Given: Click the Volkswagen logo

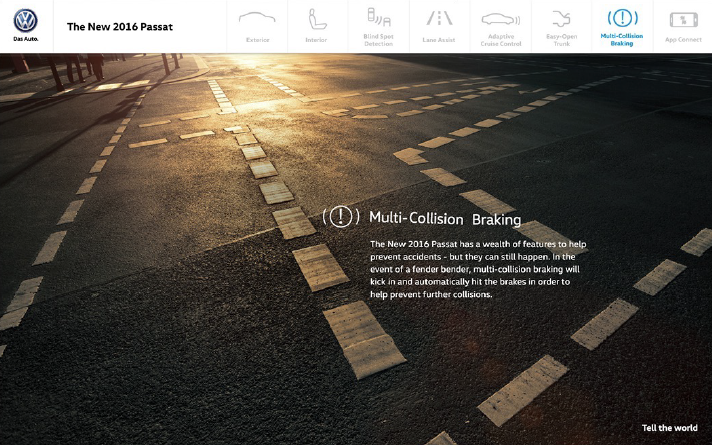Looking at the screenshot, I should 26,20.
